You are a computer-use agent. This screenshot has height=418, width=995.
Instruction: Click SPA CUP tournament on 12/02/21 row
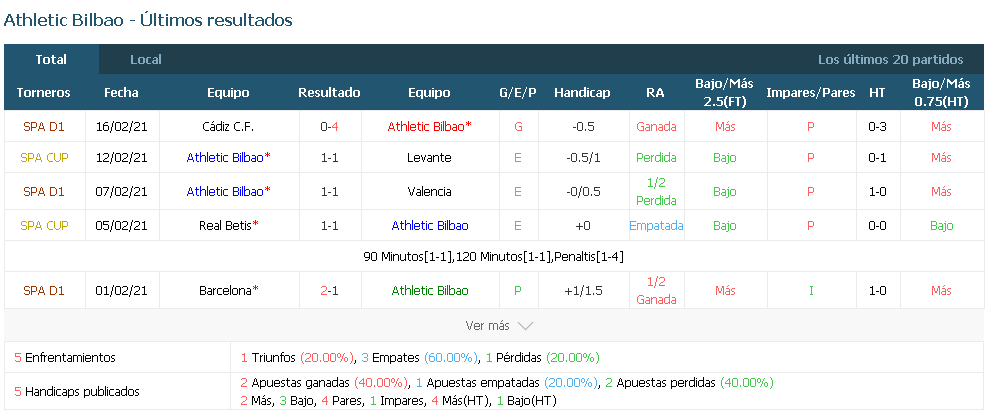(x=44, y=158)
